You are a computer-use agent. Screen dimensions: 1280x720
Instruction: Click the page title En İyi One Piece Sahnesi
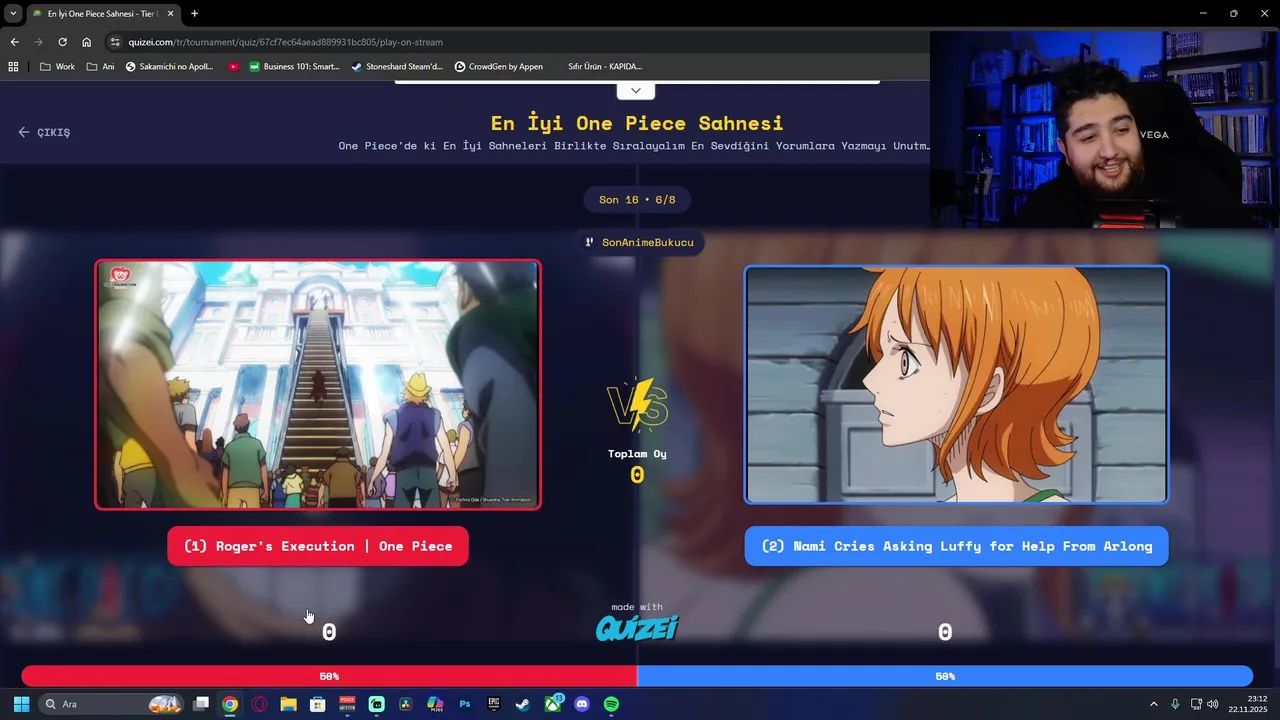click(637, 123)
